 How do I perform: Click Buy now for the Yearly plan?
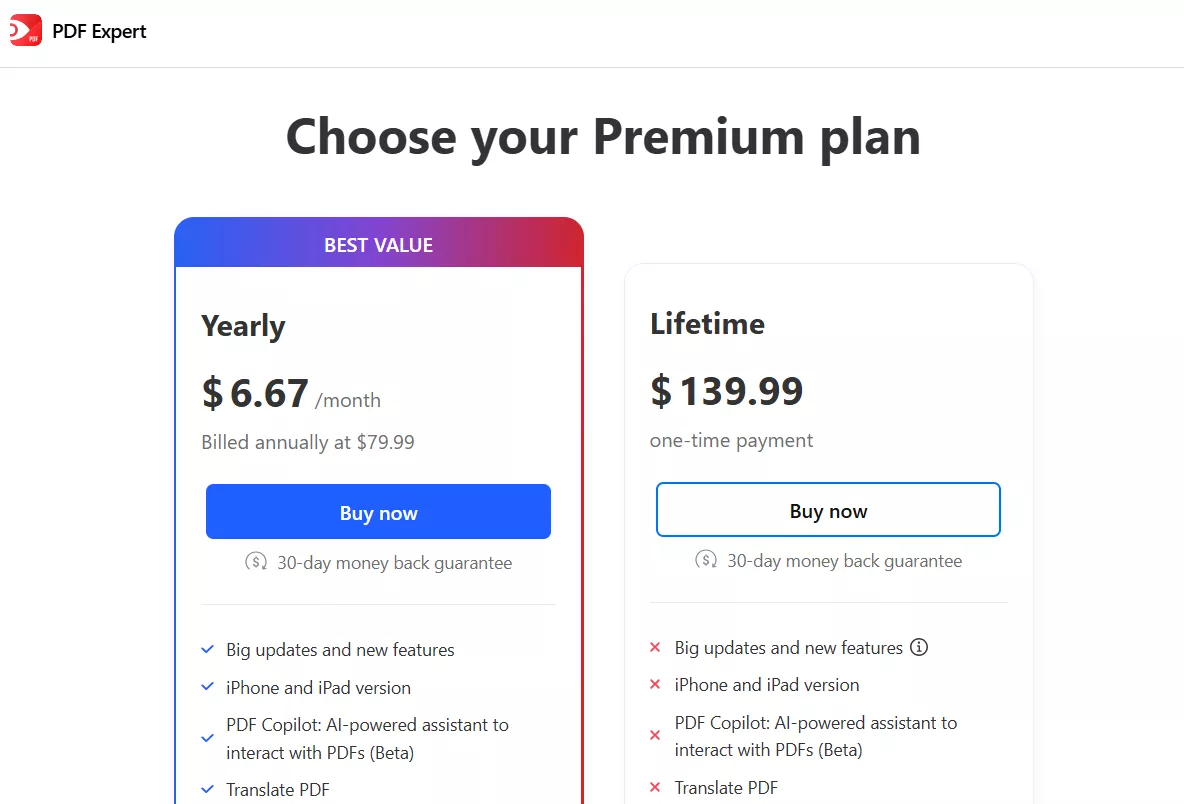(378, 511)
